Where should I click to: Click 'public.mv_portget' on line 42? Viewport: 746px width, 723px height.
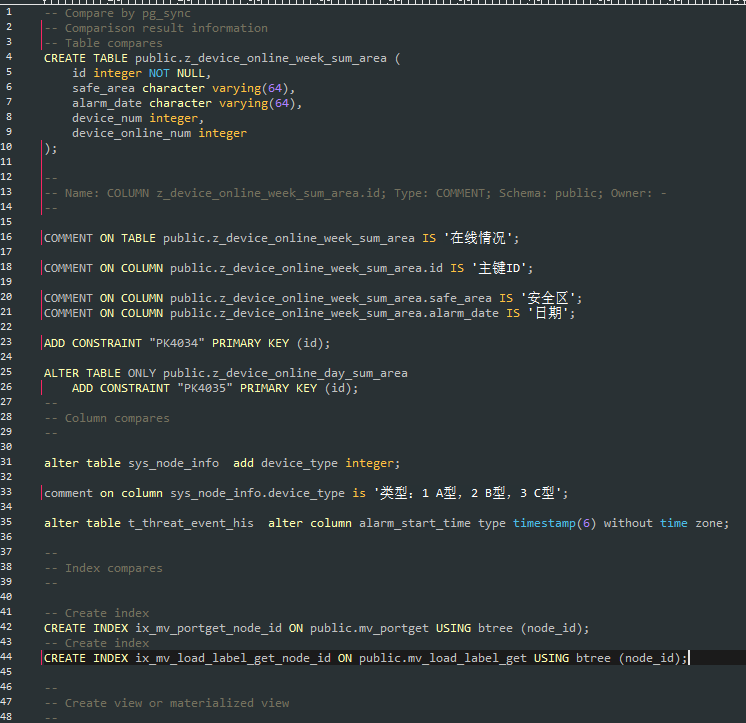point(369,628)
